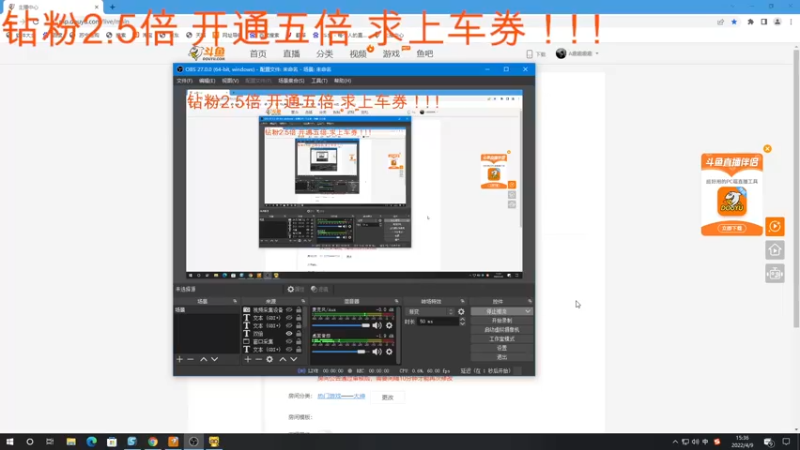The height and width of the screenshot is (450, 800).
Task: Open File Explorer from the taskbar
Action: coord(71,442)
